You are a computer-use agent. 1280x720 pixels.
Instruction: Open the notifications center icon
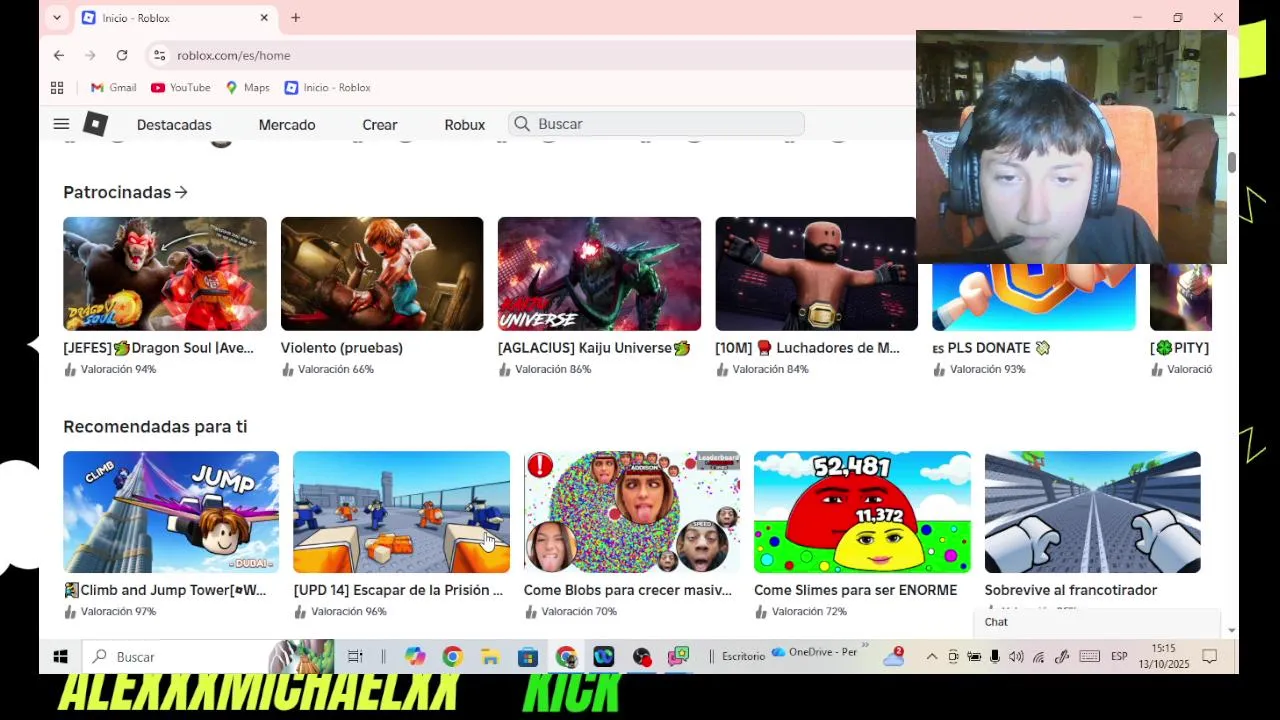click(x=1209, y=657)
